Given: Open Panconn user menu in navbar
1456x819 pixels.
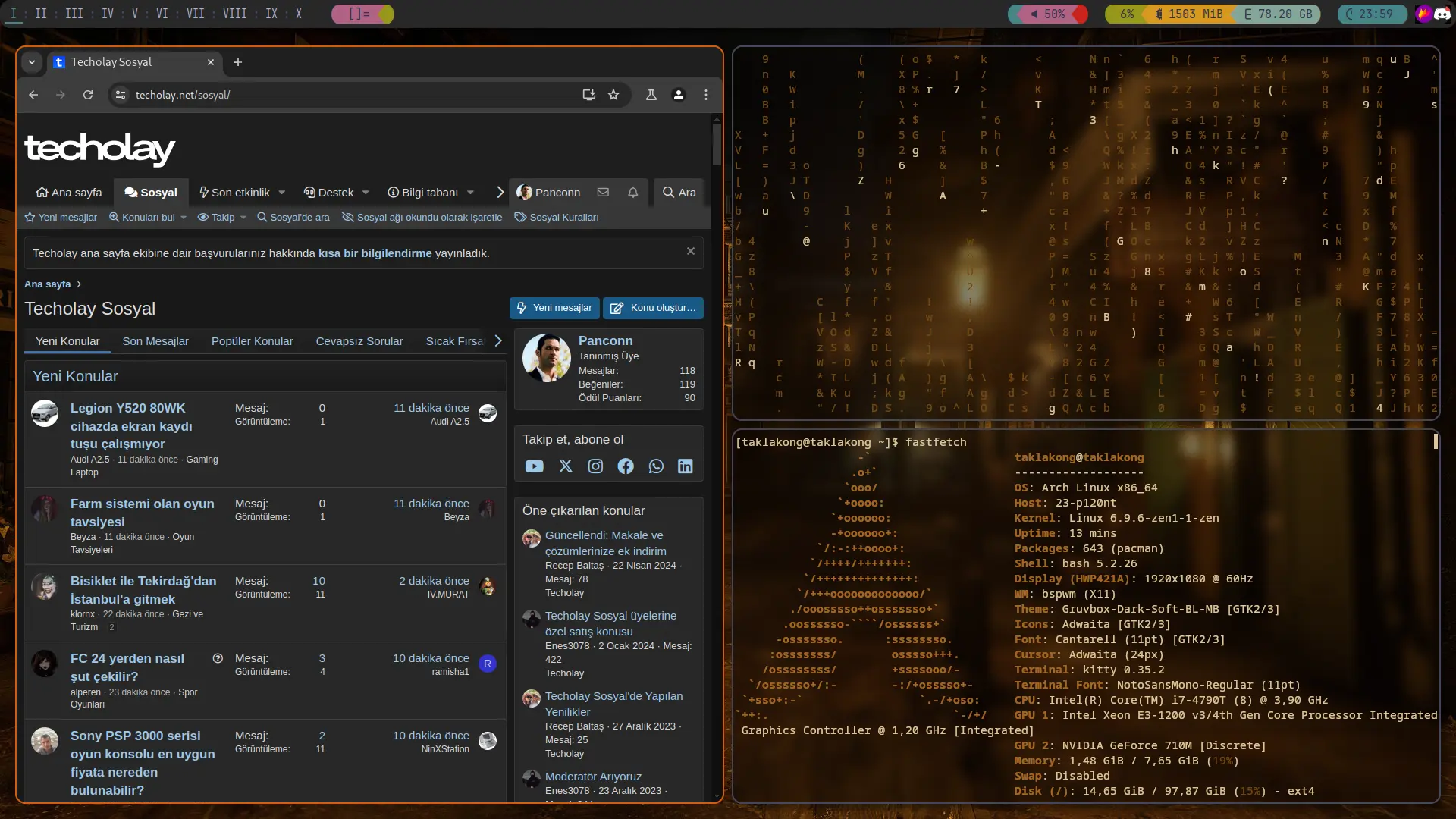Looking at the screenshot, I should 549,193.
